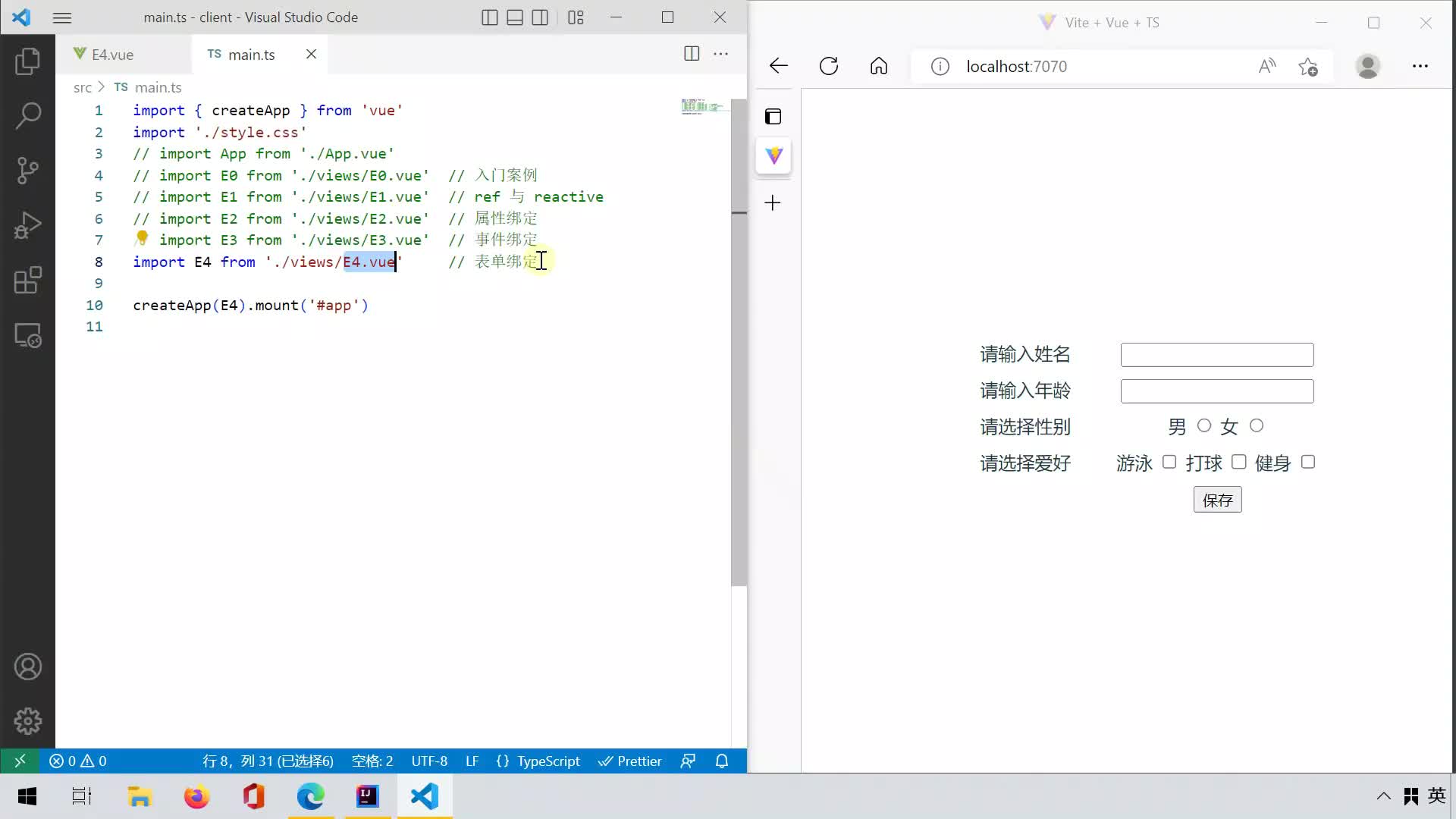Refresh the browser page
This screenshot has height=819, width=1456.
coord(829,66)
